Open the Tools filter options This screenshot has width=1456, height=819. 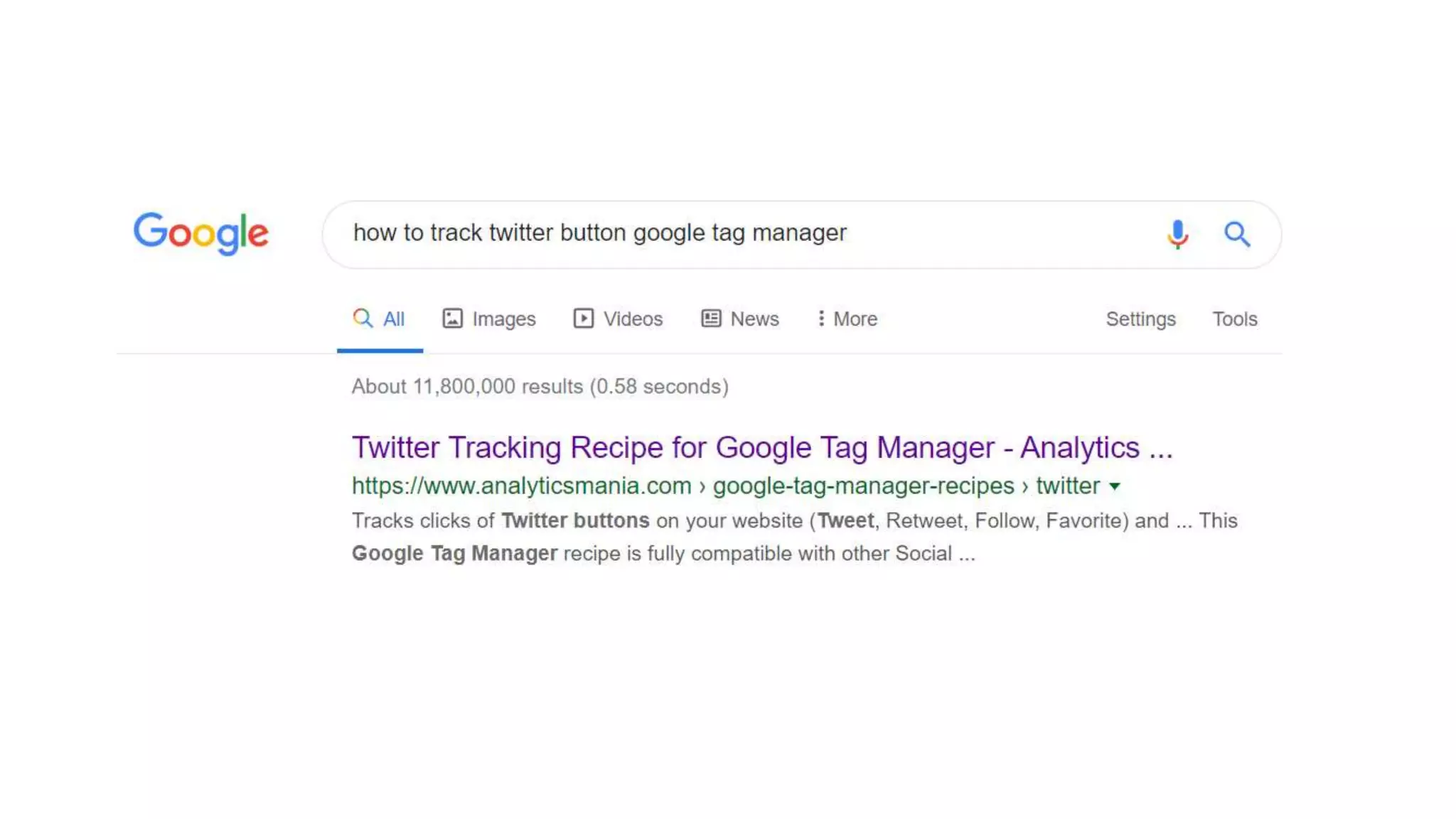[1234, 319]
